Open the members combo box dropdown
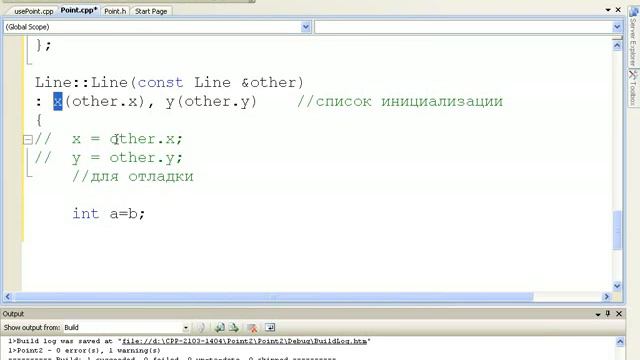640x360 pixels. (617, 27)
